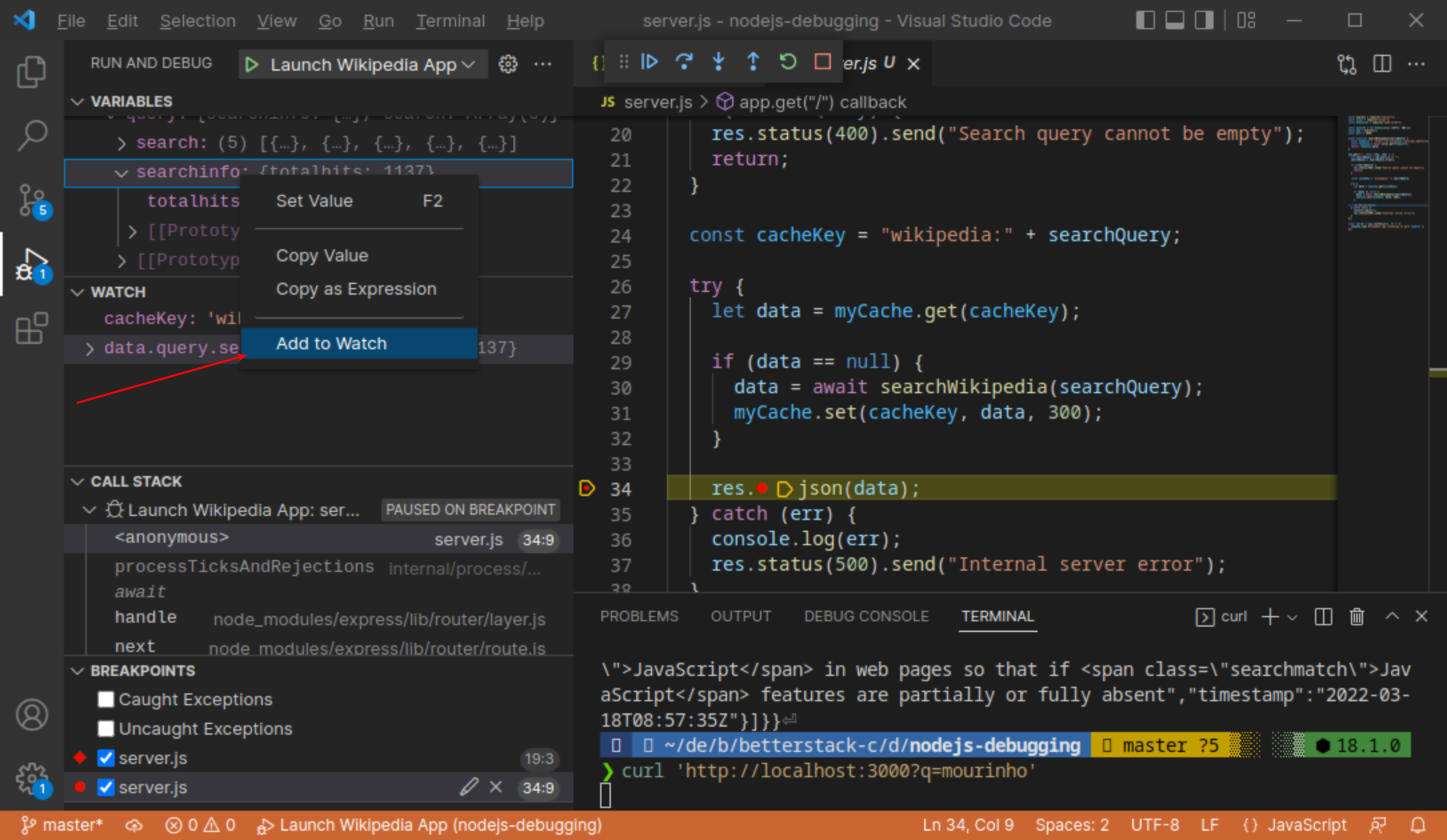
Task: Open terminal launch profile dropdown arrow
Action: 1292,617
